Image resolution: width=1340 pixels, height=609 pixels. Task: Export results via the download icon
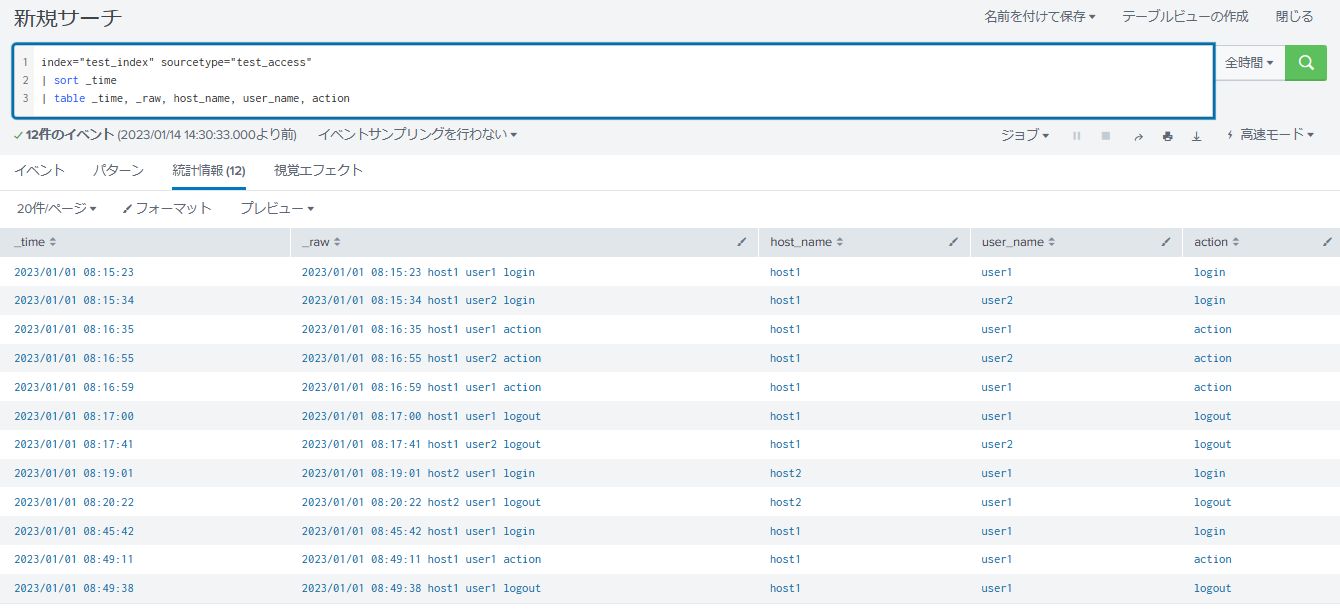(1196, 135)
